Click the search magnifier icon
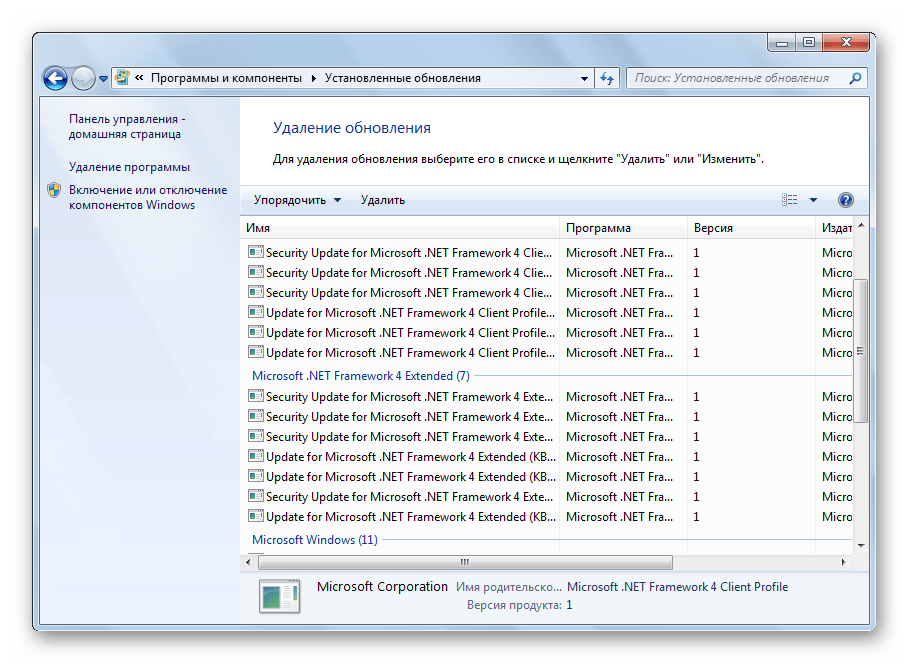 [855, 78]
